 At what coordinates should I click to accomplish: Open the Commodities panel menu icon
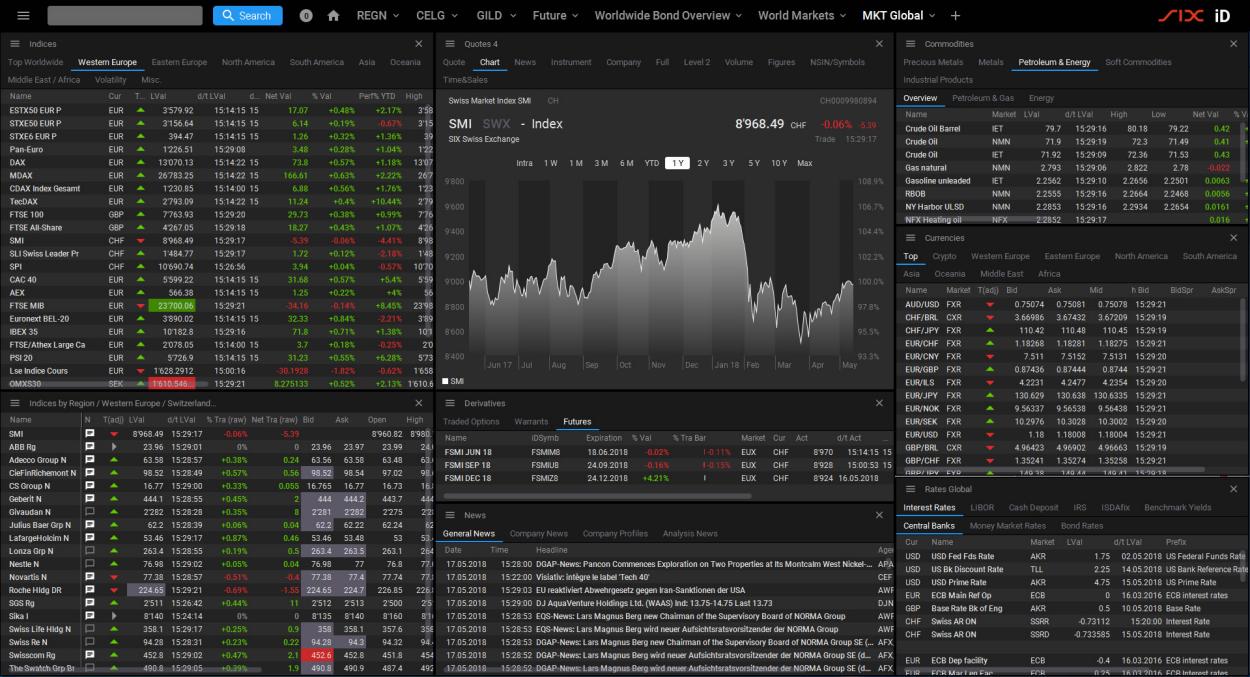pos(911,44)
